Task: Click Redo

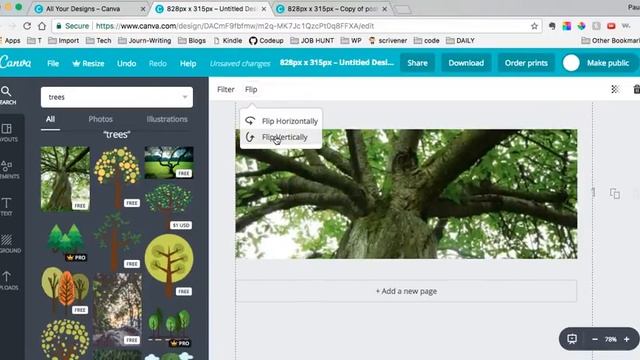Action: [158, 63]
